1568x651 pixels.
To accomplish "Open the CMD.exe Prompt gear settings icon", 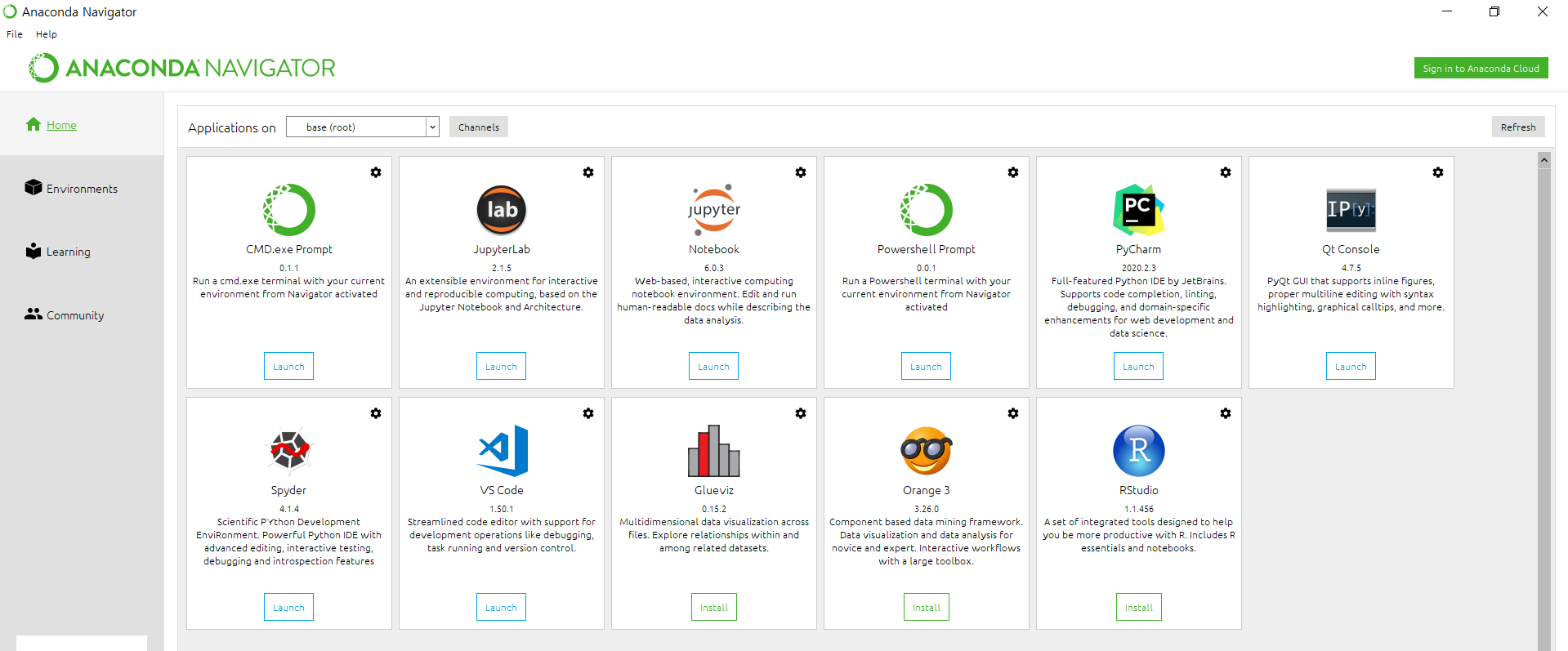I will (x=376, y=172).
